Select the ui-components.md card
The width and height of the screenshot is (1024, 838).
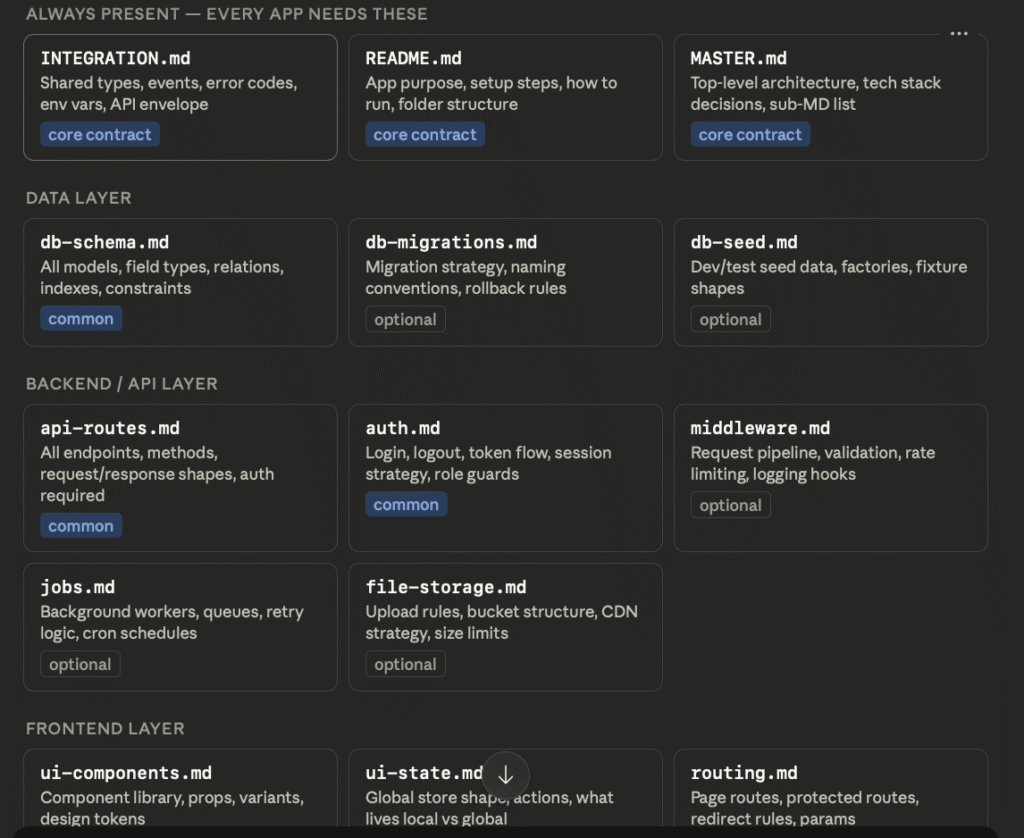tap(180, 795)
